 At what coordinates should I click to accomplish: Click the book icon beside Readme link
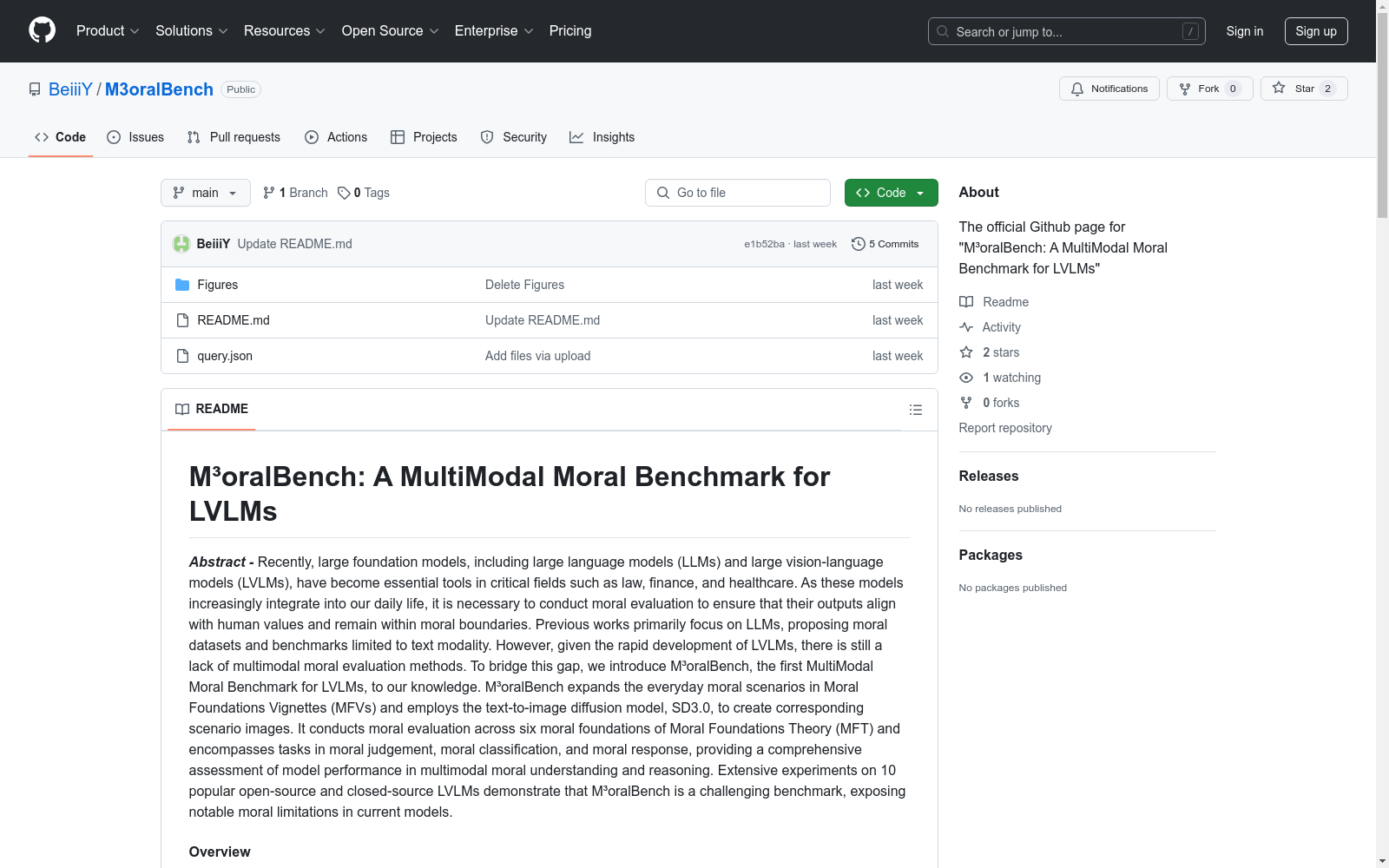click(966, 302)
